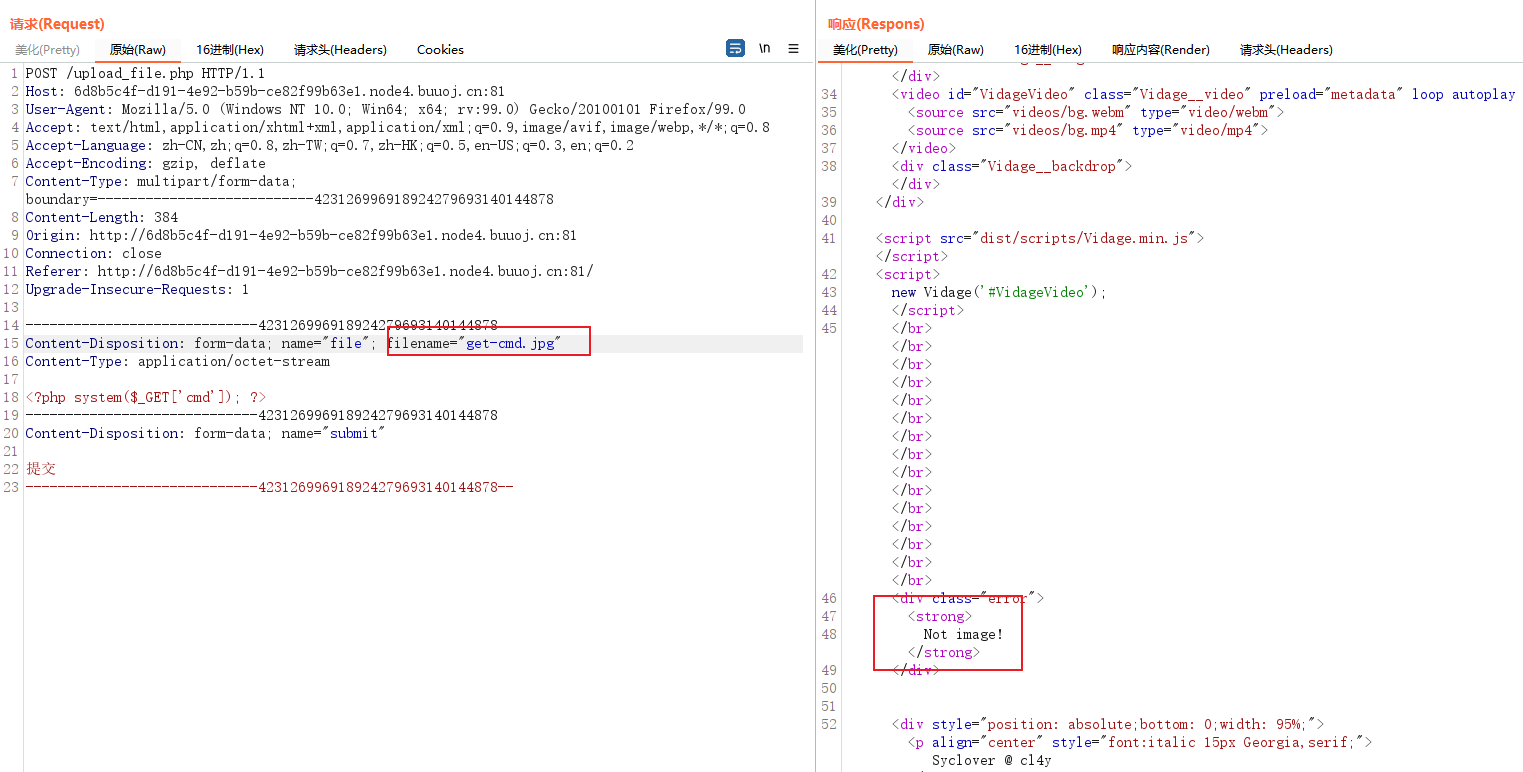Image resolution: width=1523 pixels, height=772 pixels.
Task: Click the 请求(Request) panel title
Action: pos(57,24)
